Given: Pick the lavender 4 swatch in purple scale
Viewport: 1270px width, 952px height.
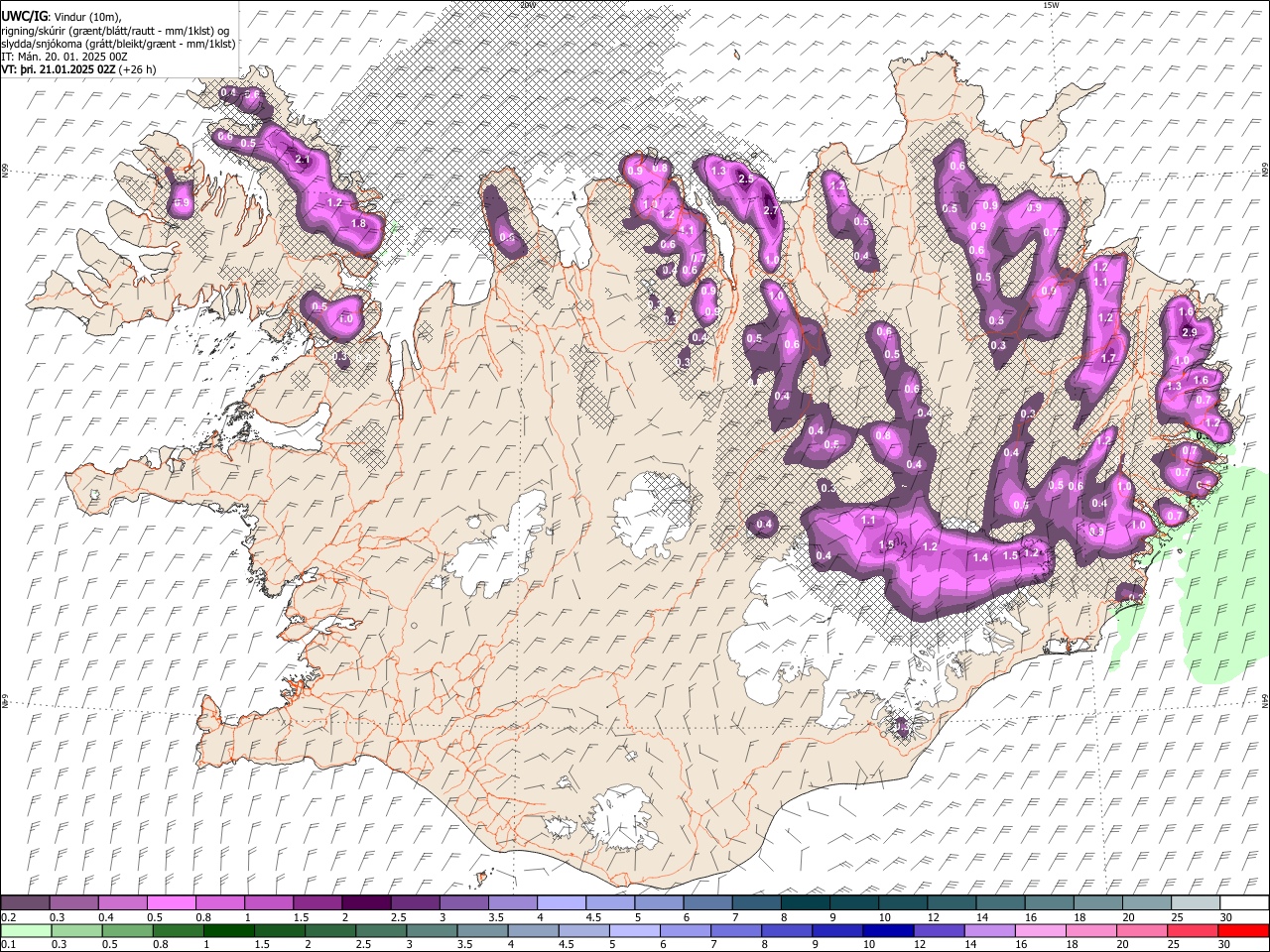Looking at the screenshot, I should [x=562, y=902].
